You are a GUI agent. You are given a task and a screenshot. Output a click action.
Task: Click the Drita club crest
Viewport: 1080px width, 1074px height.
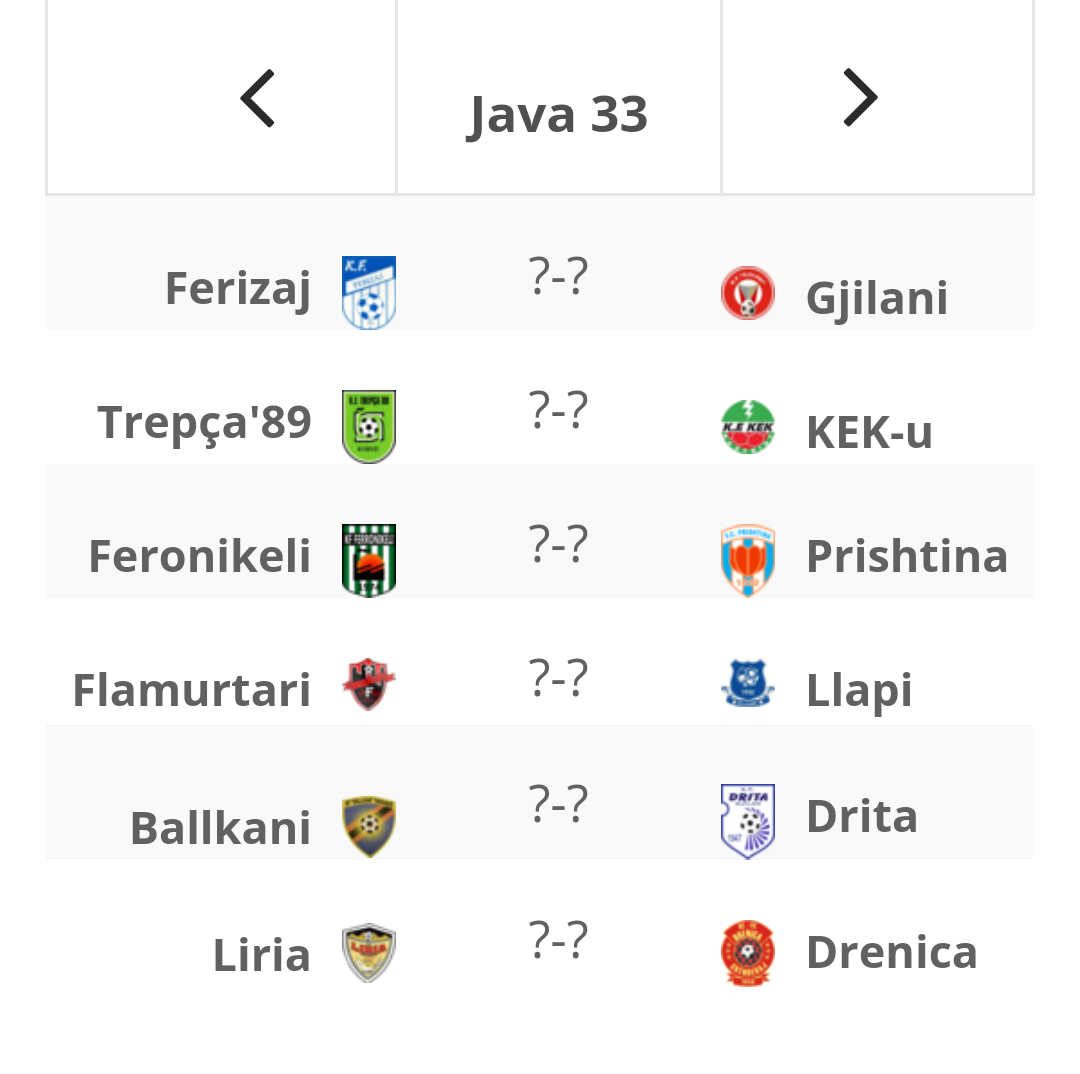coord(748,821)
